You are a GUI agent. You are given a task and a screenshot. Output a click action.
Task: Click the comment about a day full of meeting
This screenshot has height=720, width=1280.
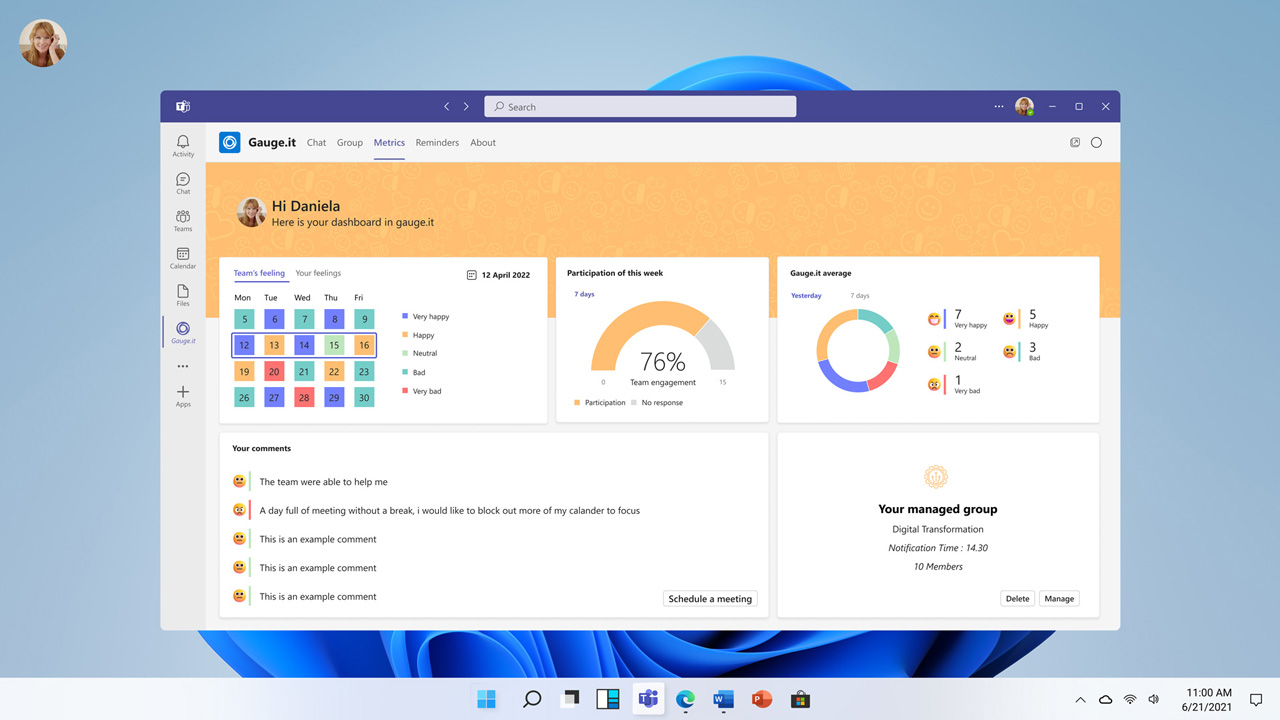(449, 510)
